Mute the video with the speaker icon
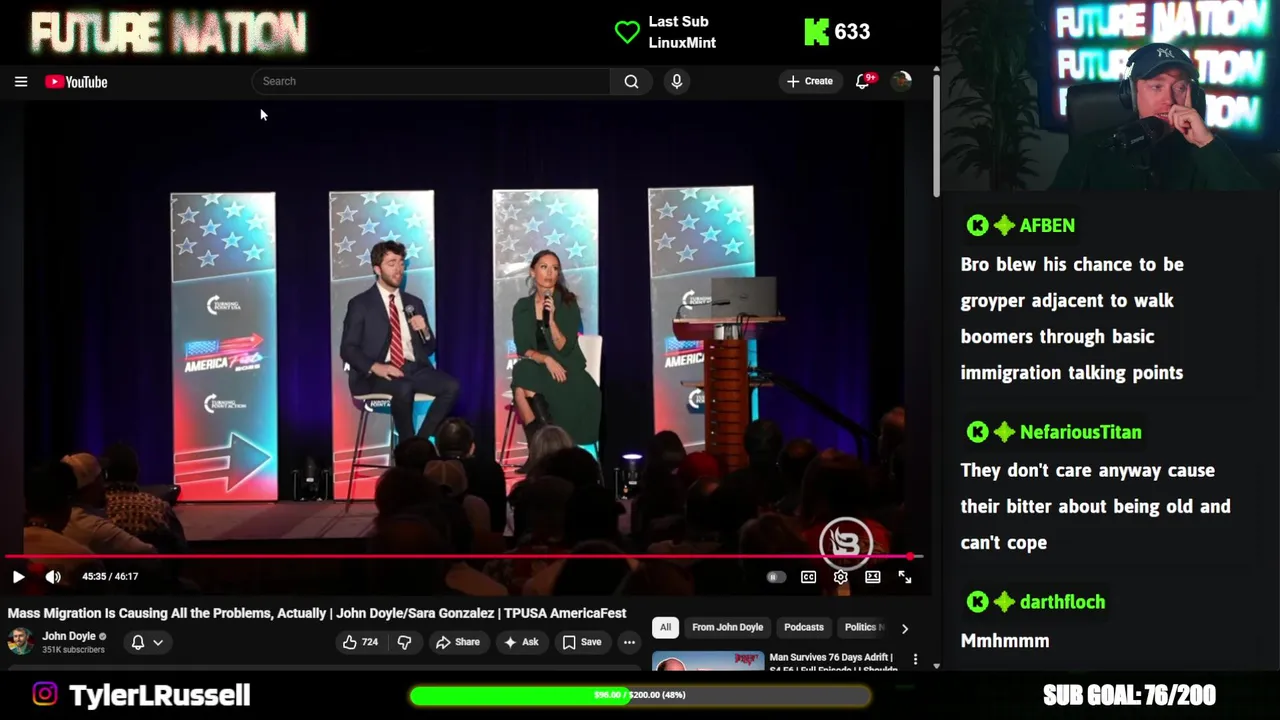Viewport: 1280px width, 720px height. 53,577
